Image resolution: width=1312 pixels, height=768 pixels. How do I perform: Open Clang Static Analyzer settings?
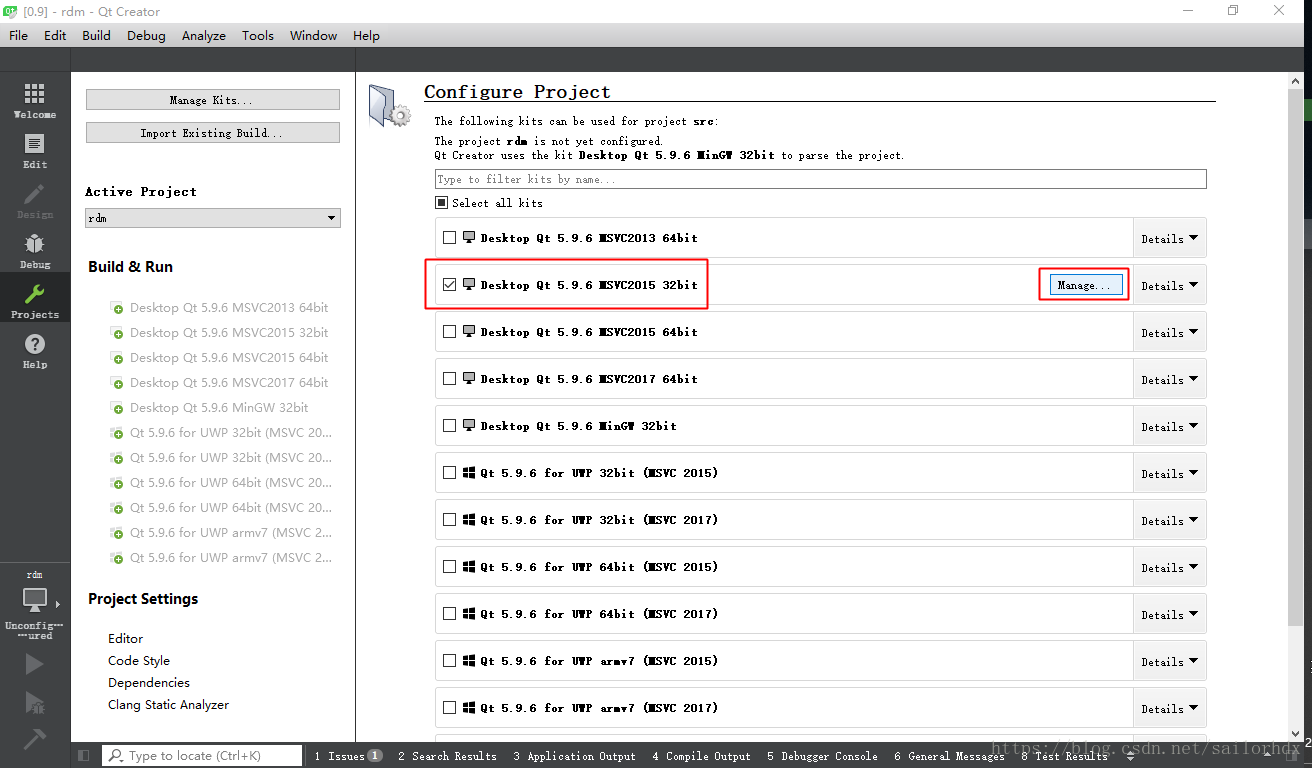(168, 704)
